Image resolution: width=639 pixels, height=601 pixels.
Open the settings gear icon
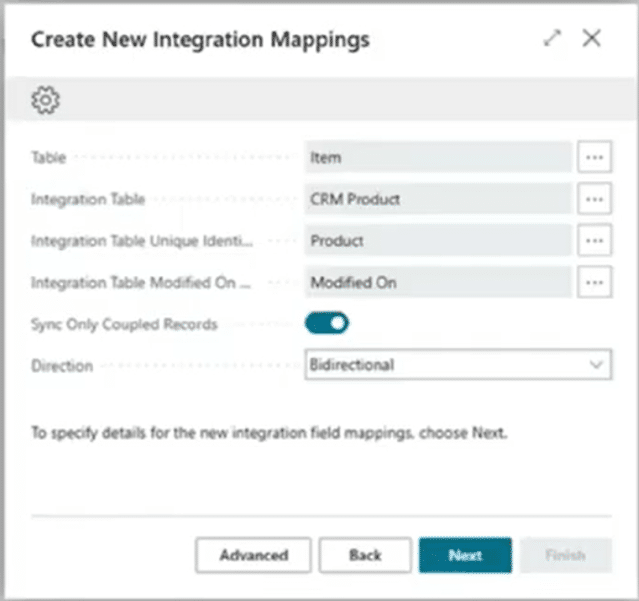point(46,100)
